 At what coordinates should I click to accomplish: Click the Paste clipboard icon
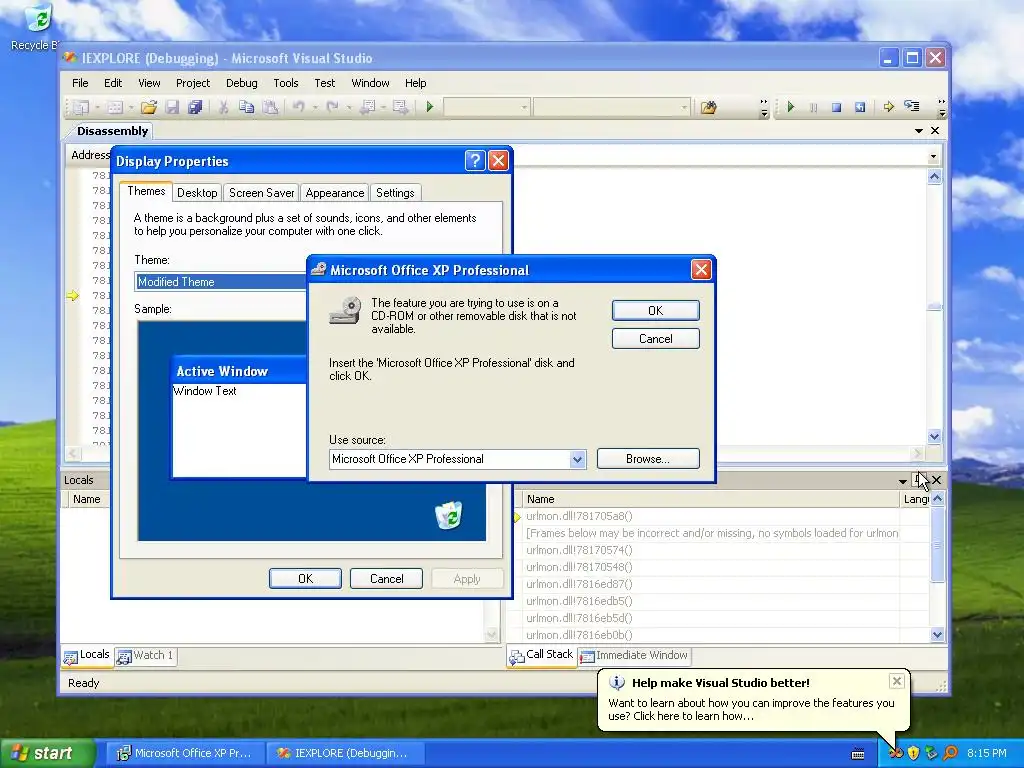270,107
